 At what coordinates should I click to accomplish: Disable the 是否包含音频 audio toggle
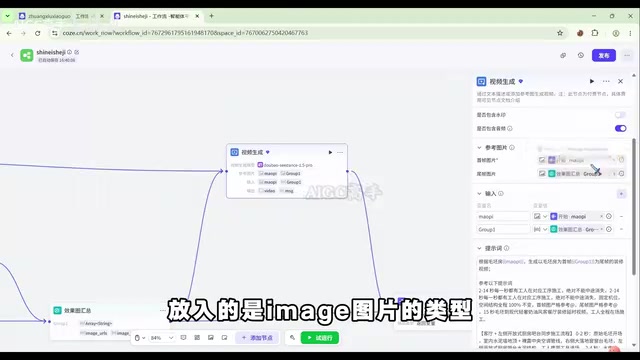coord(620,129)
